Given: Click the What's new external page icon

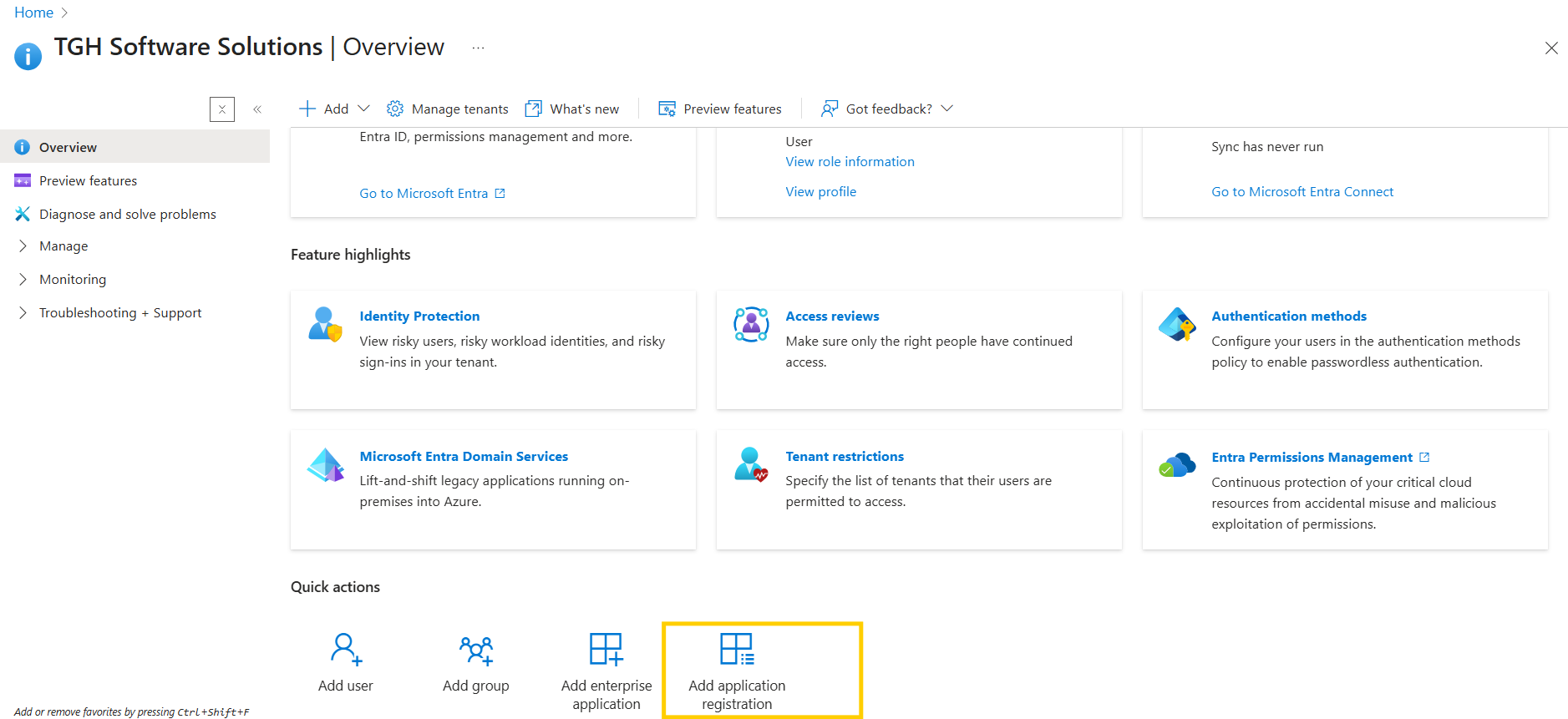Looking at the screenshot, I should [x=533, y=109].
